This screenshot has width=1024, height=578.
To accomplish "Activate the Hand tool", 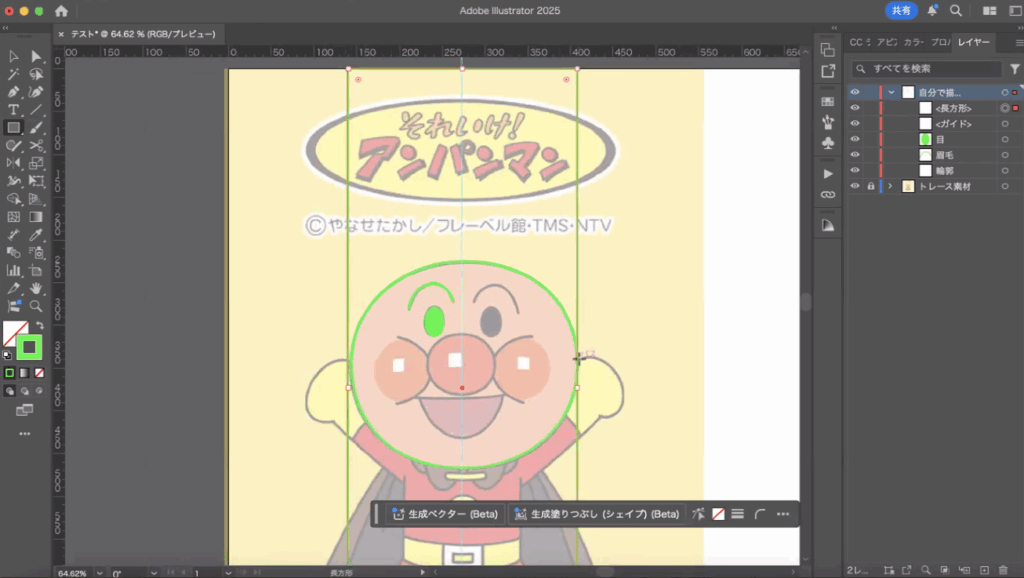I will 36,289.
